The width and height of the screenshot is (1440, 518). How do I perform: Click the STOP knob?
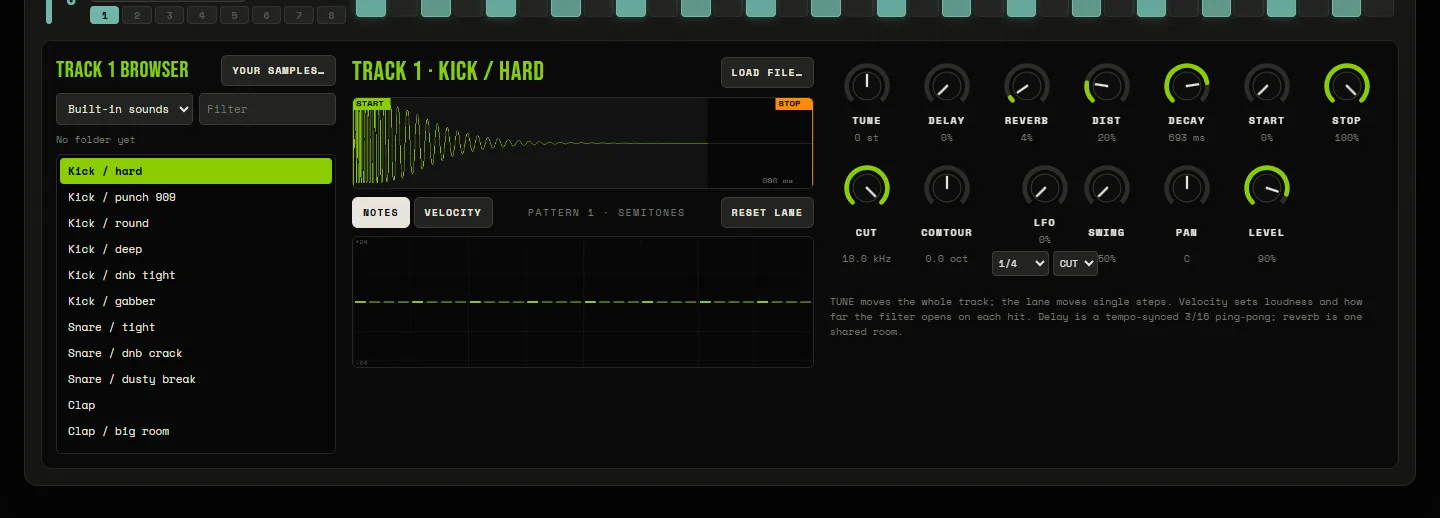pyautogui.click(x=1347, y=86)
